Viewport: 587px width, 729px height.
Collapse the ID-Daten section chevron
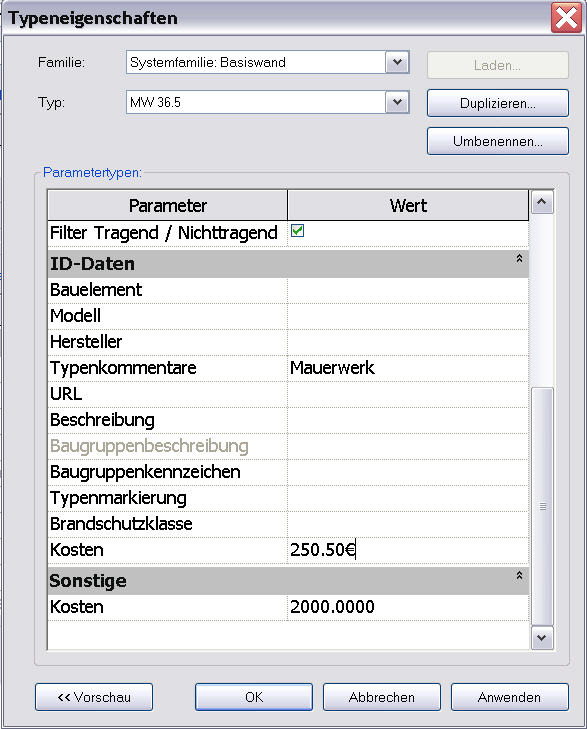tap(519, 258)
